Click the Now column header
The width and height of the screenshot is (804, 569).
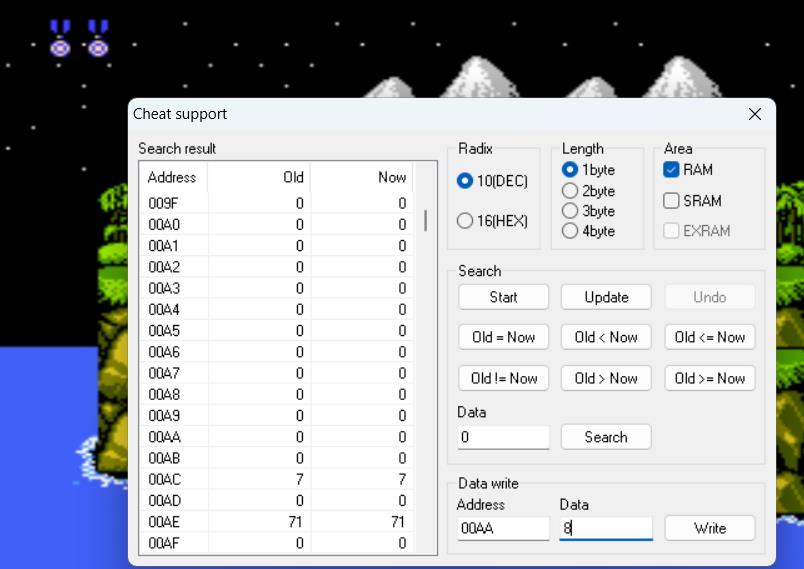click(x=362, y=177)
